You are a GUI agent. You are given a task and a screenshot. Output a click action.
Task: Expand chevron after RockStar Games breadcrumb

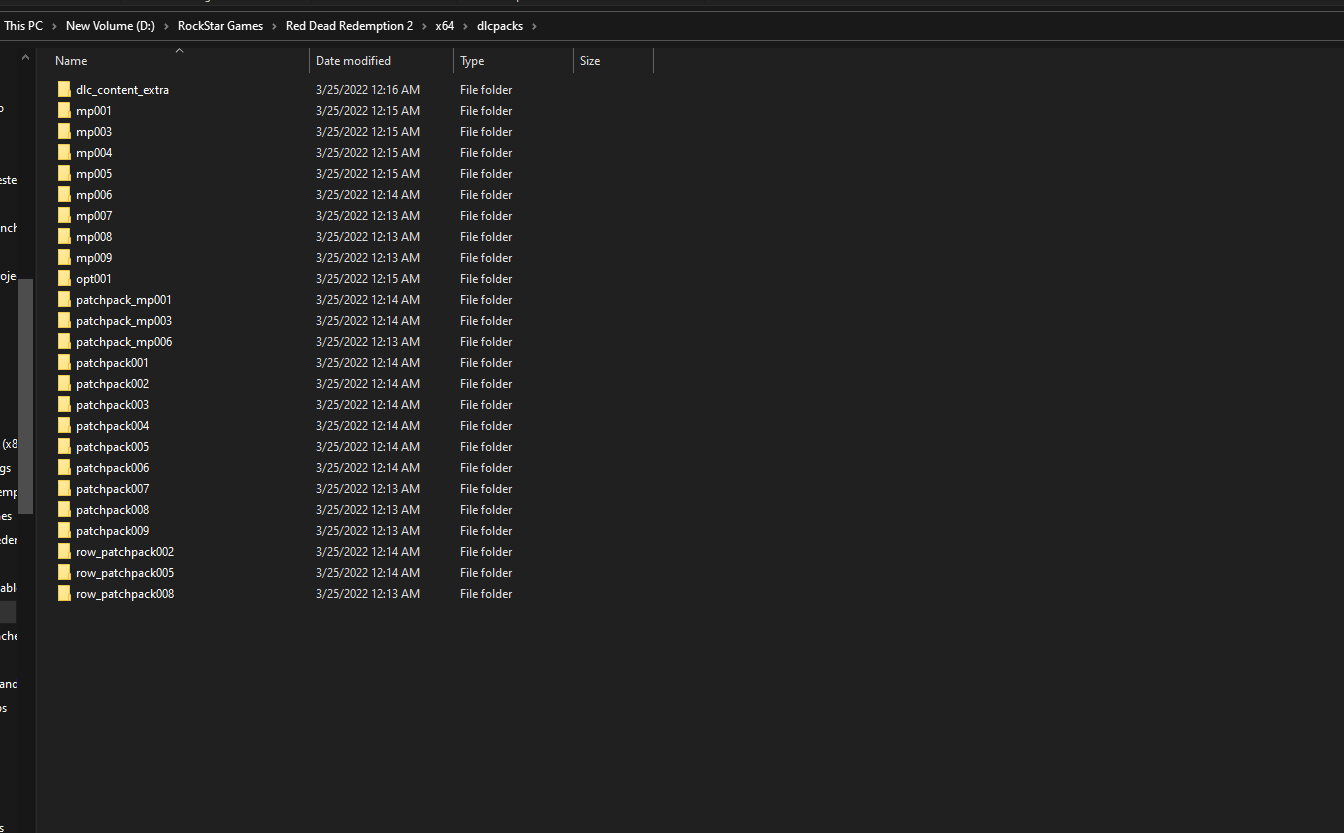[x=275, y=26]
